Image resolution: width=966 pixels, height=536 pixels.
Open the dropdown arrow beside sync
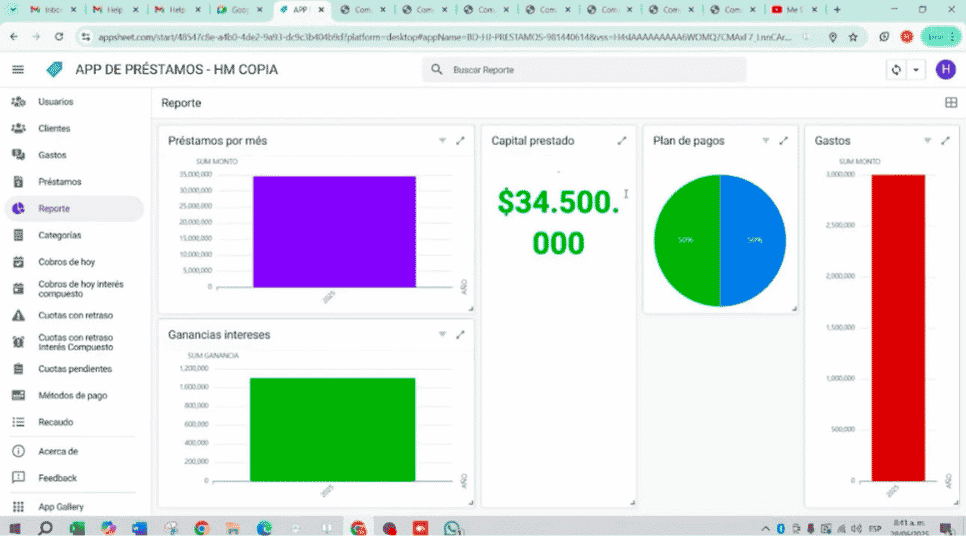pos(916,70)
